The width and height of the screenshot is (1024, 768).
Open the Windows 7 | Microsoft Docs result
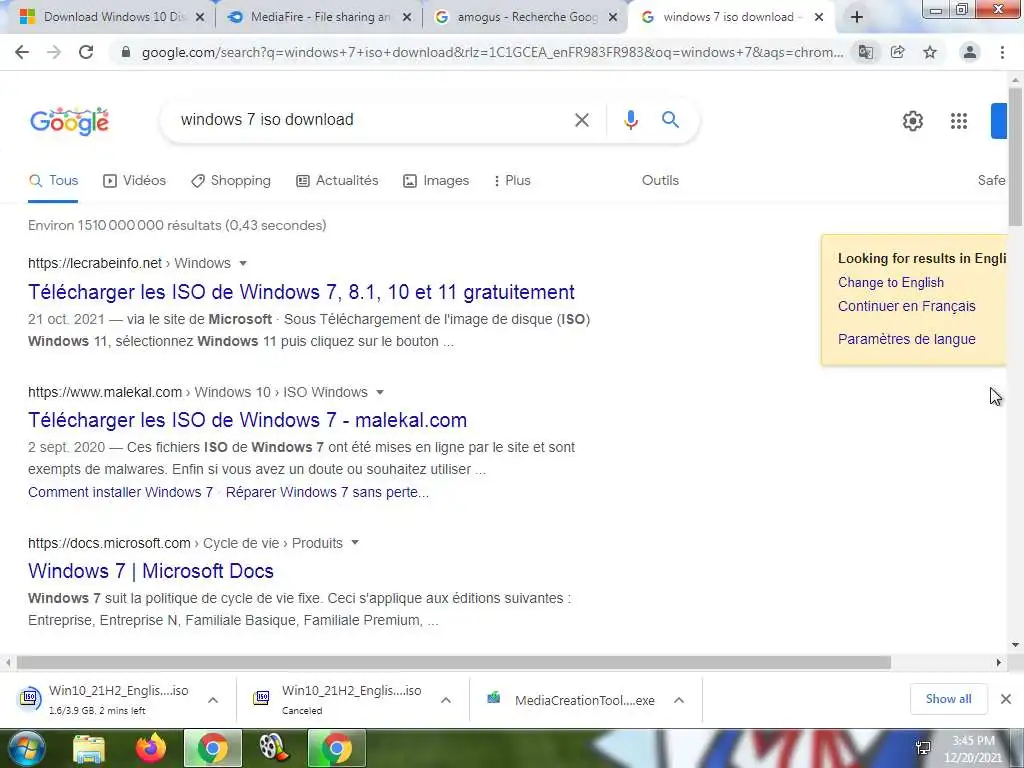(x=151, y=571)
